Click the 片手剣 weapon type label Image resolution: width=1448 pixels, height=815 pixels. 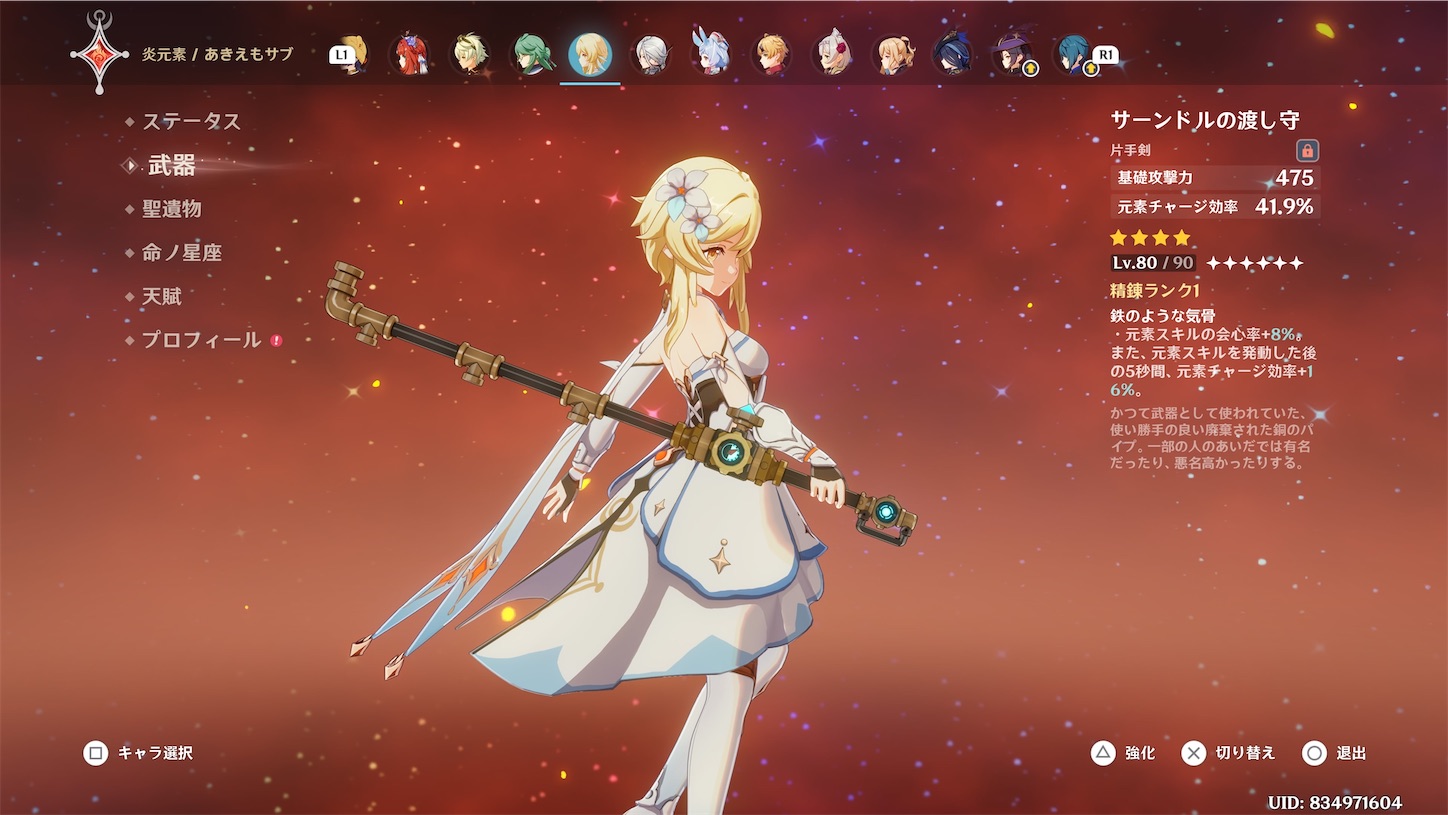[x=1130, y=151]
